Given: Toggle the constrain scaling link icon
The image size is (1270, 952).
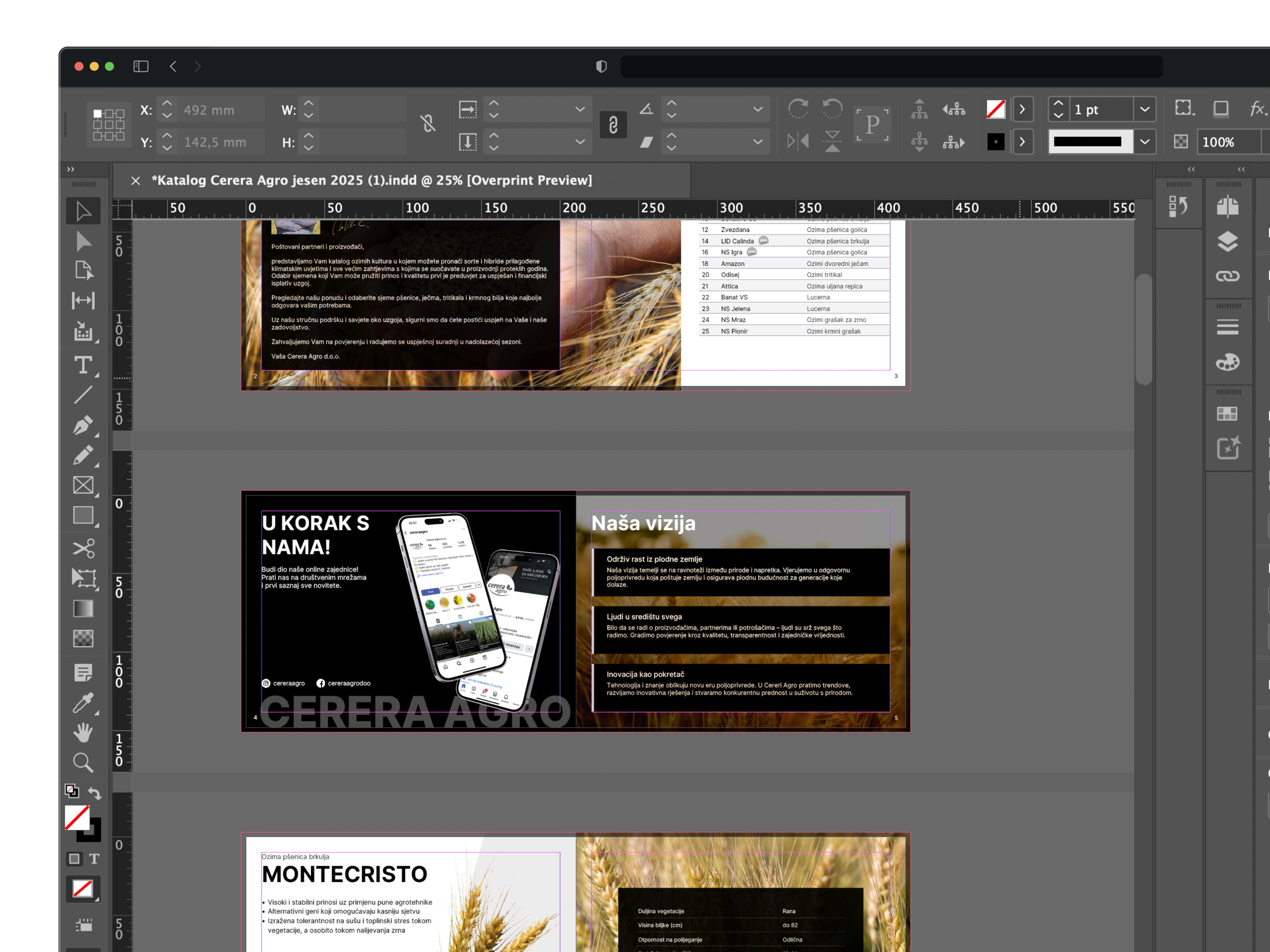Looking at the screenshot, I should point(613,125).
